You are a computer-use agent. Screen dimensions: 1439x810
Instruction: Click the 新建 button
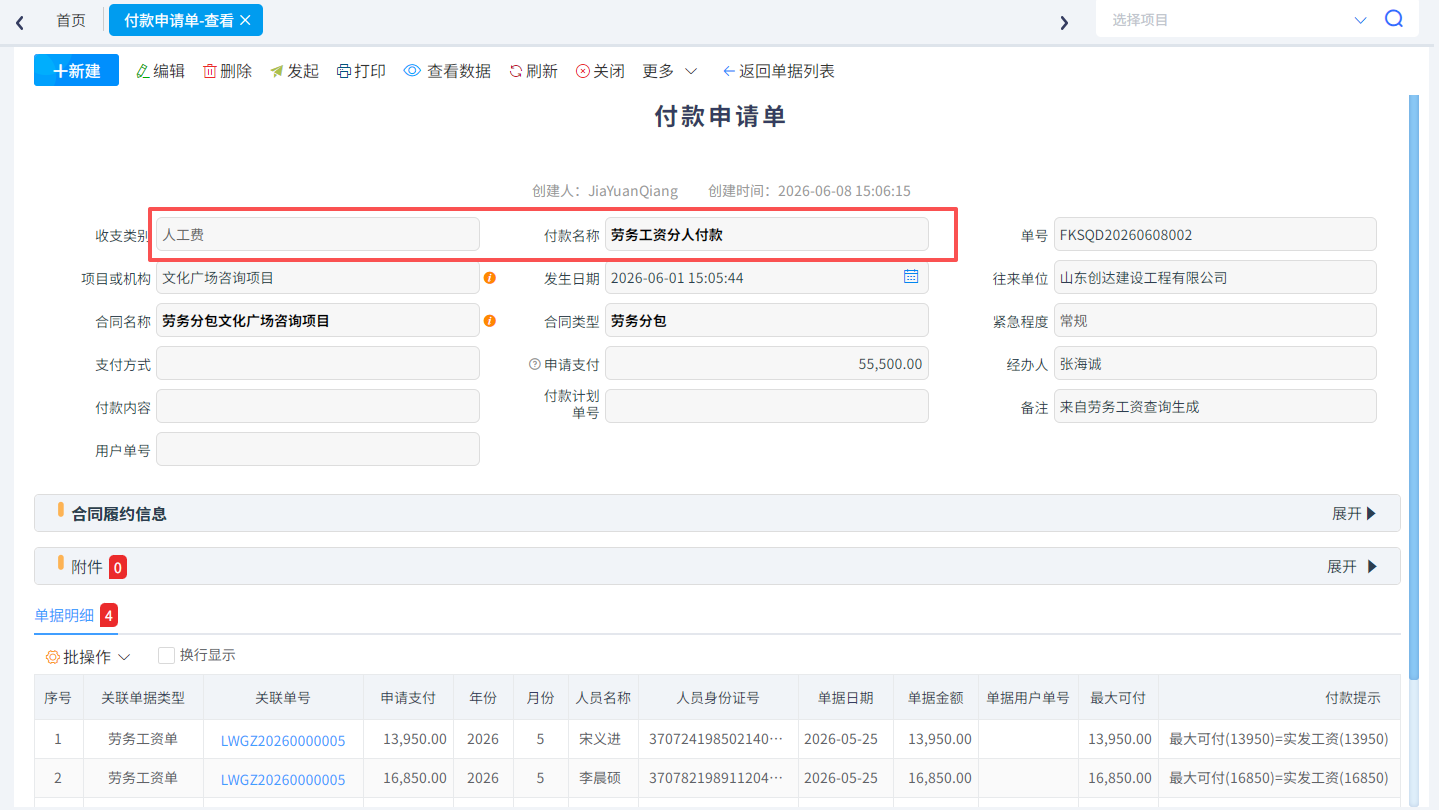click(76, 70)
